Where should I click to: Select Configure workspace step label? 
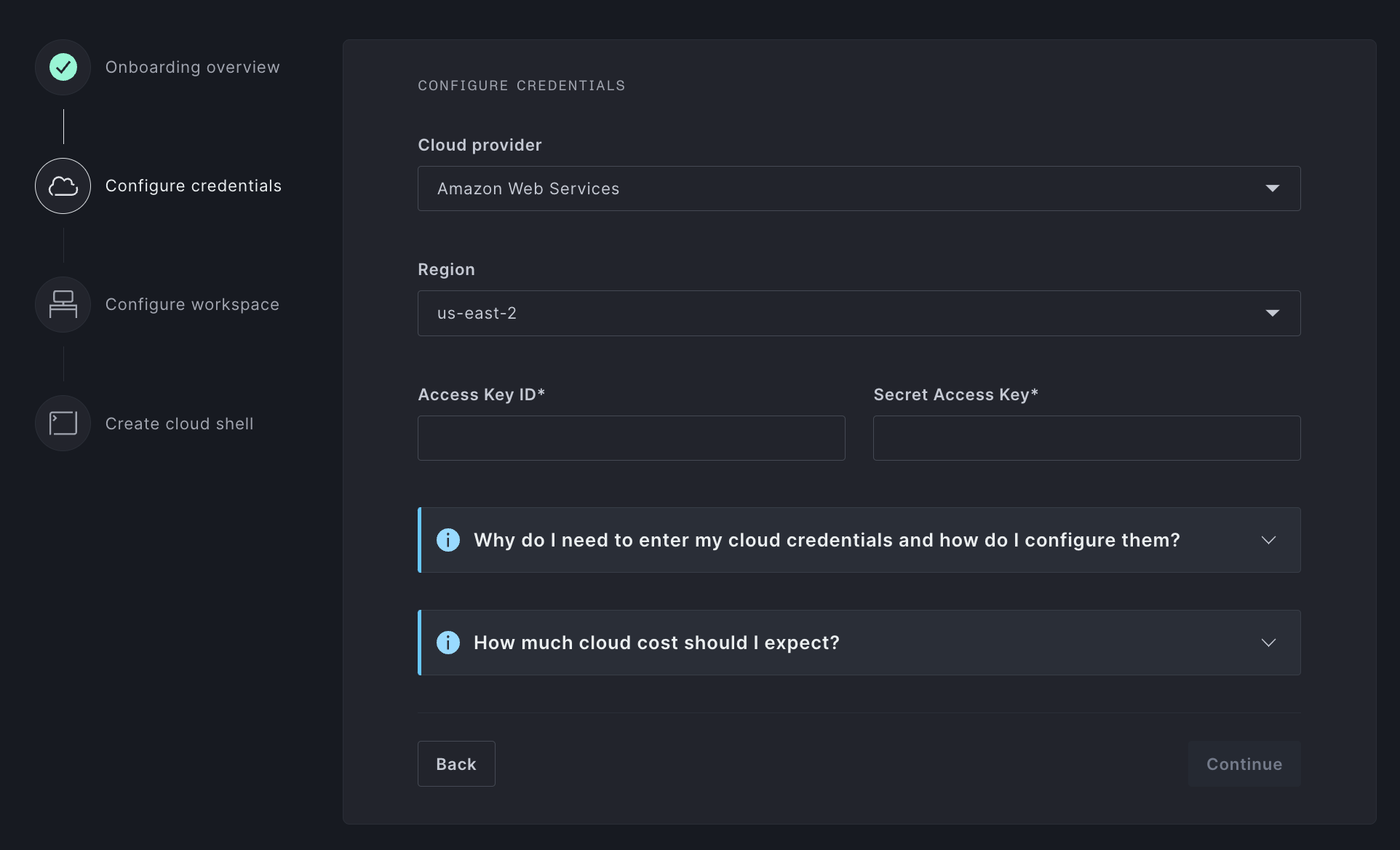point(192,304)
